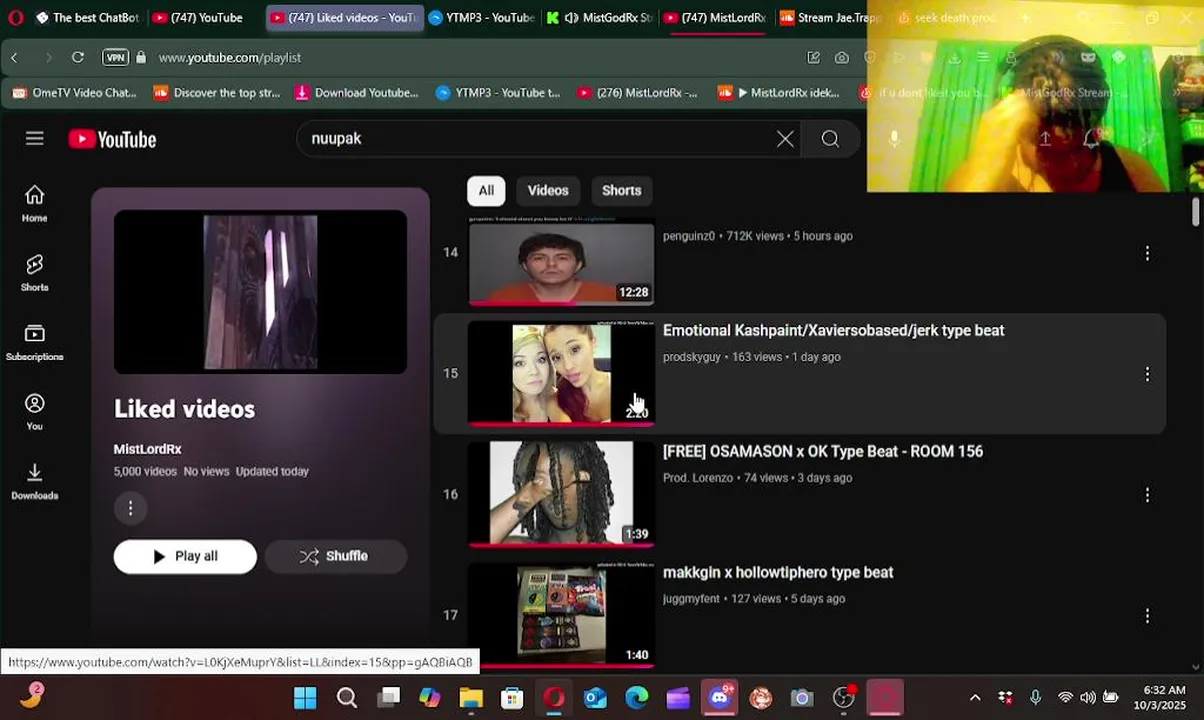Open the MistLordRx idek... SoundCloud bookmark

778,93
